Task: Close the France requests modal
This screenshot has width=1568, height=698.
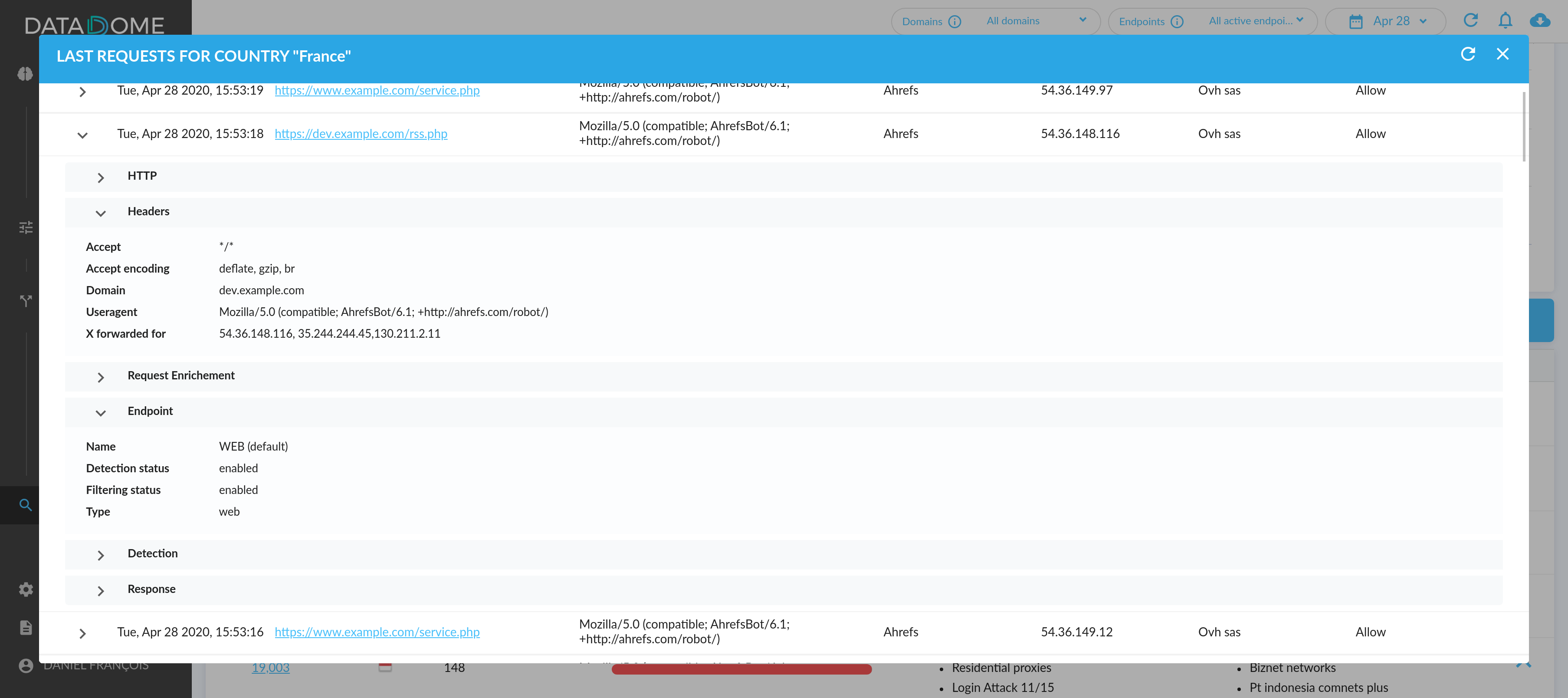Action: click(x=1502, y=54)
